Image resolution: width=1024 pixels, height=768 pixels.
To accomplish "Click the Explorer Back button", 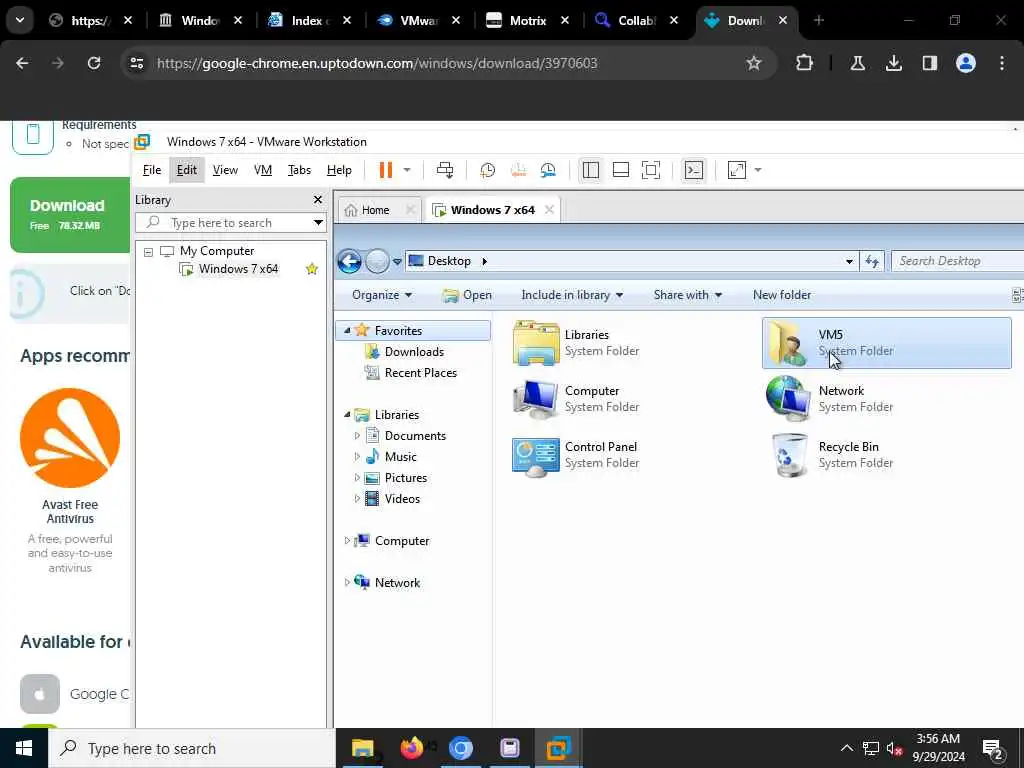I will (349, 261).
